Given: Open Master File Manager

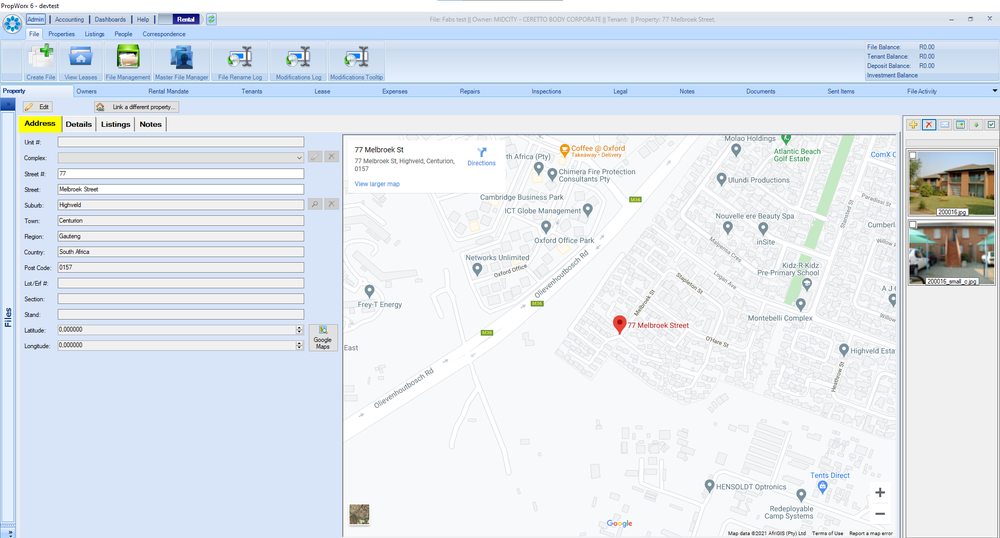Looking at the screenshot, I should coord(182,62).
